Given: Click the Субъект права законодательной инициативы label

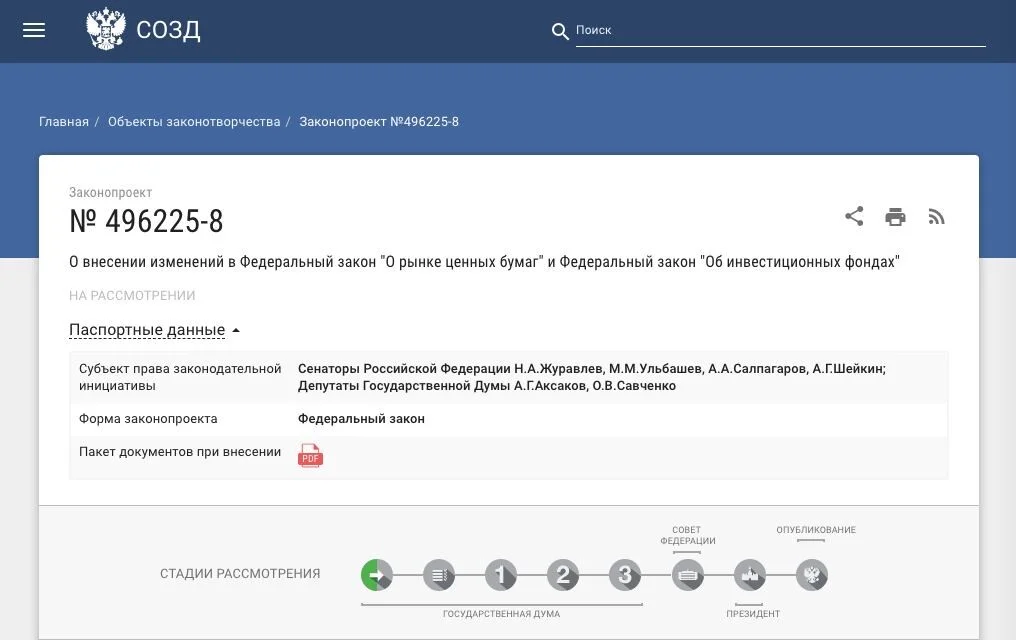Looking at the screenshot, I should point(180,377).
